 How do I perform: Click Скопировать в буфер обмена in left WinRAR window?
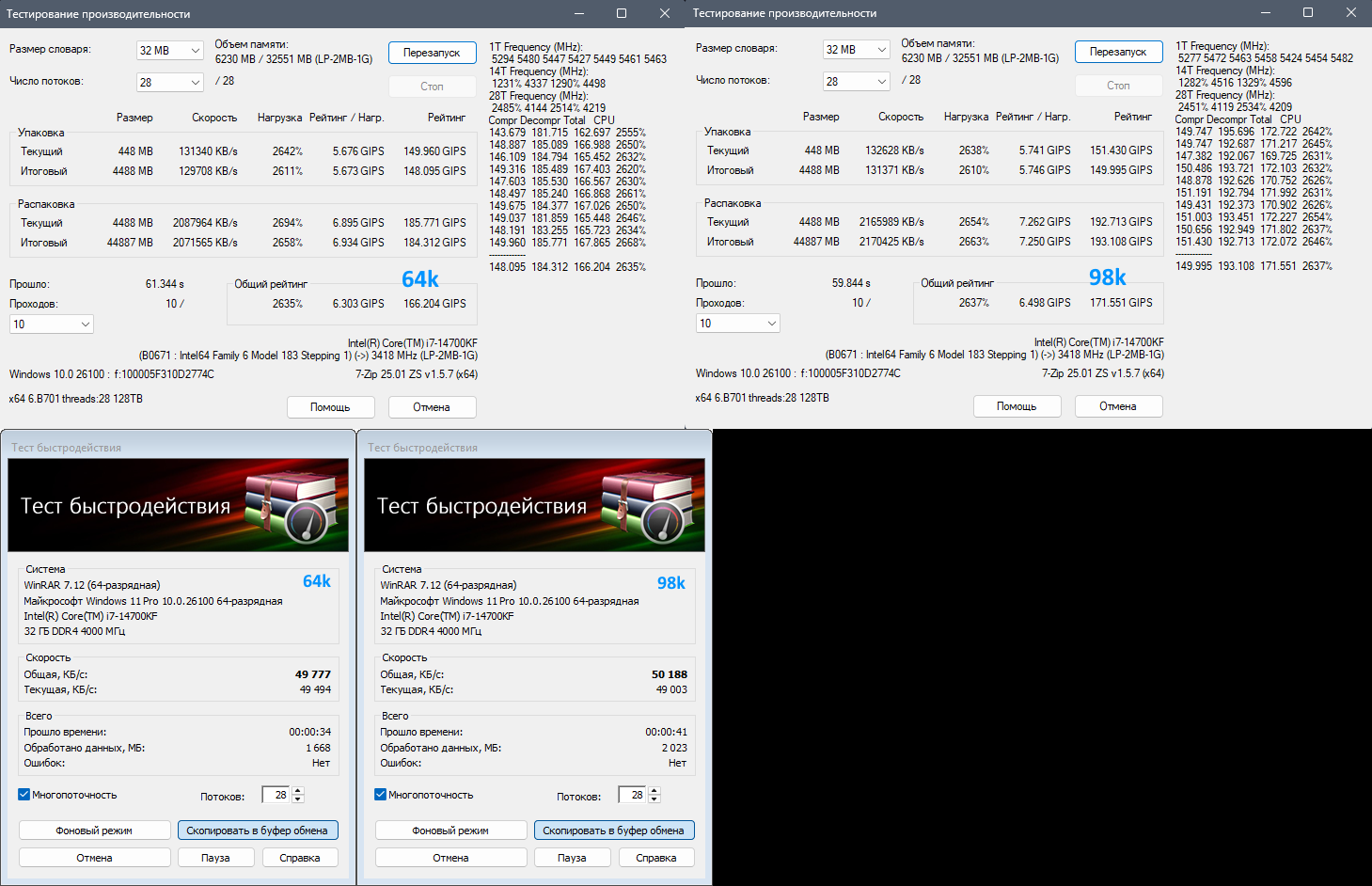pyautogui.click(x=258, y=831)
